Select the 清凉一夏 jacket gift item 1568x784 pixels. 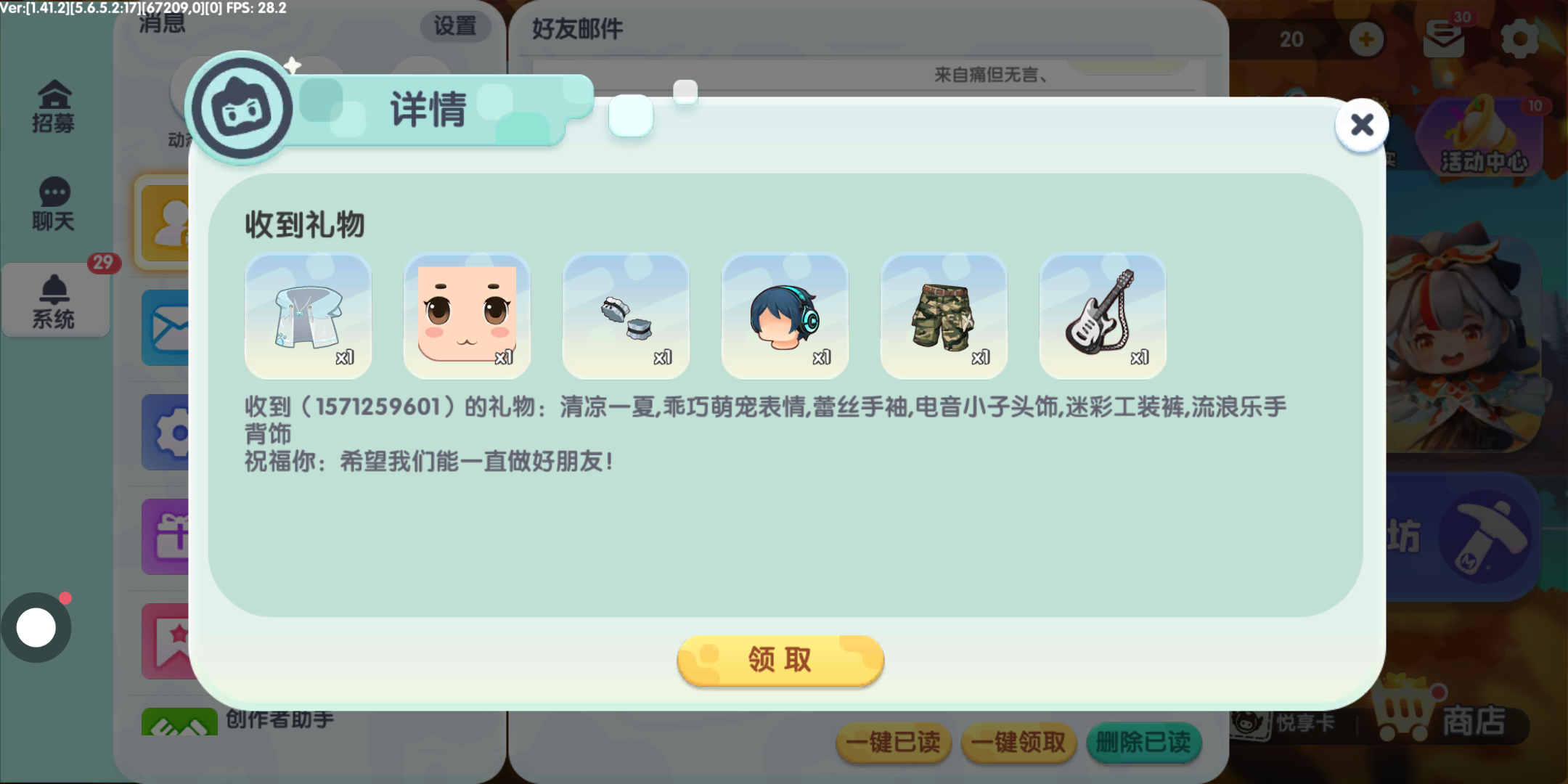(309, 316)
